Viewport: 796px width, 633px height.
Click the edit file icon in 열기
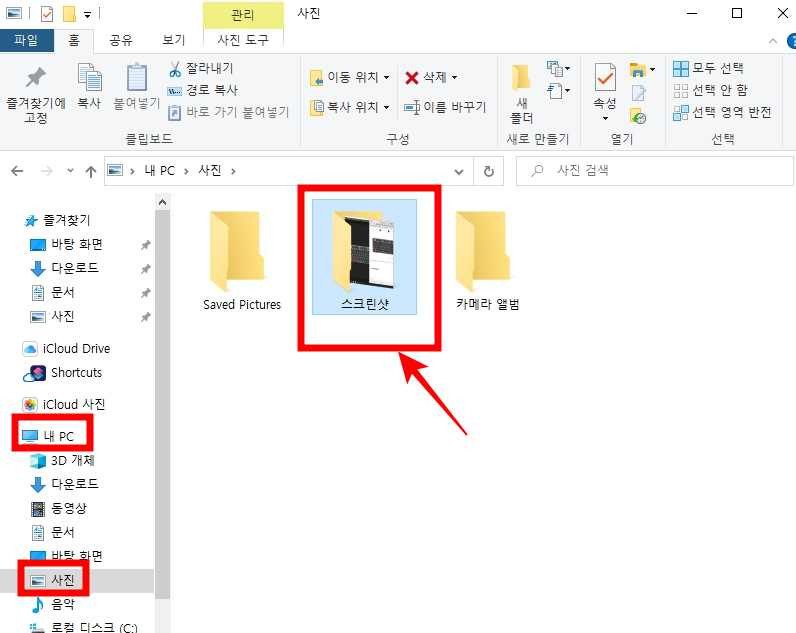[x=639, y=93]
